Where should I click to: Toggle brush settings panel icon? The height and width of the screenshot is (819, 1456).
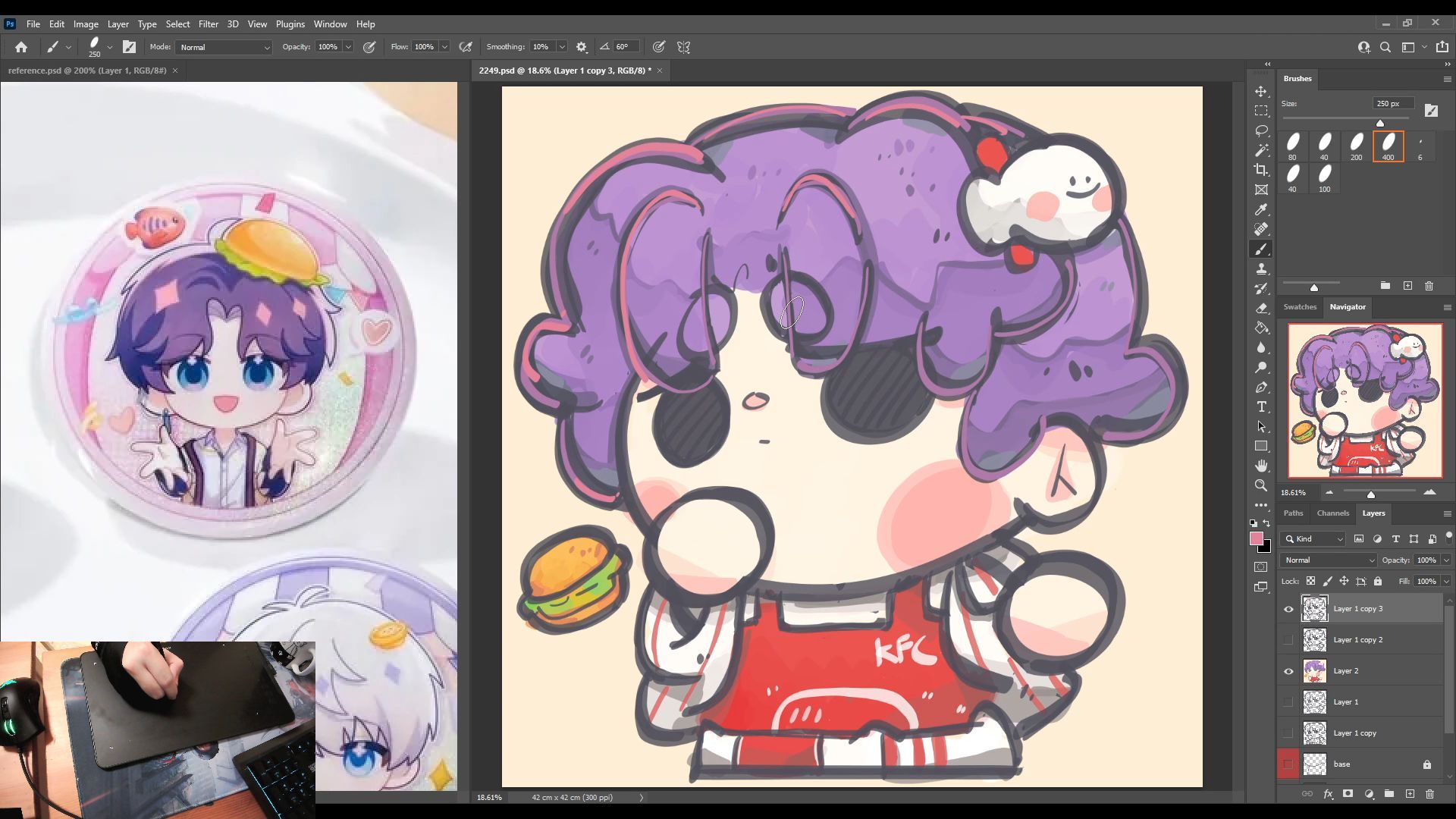click(x=130, y=47)
